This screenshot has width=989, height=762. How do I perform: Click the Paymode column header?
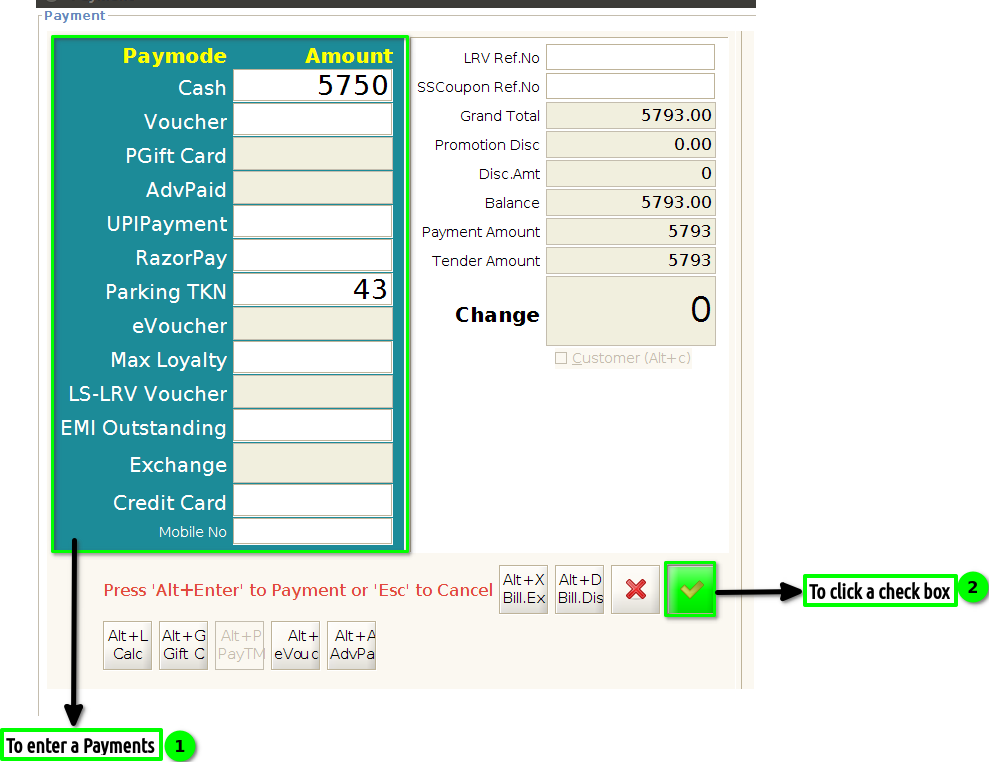[x=175, y=56]
